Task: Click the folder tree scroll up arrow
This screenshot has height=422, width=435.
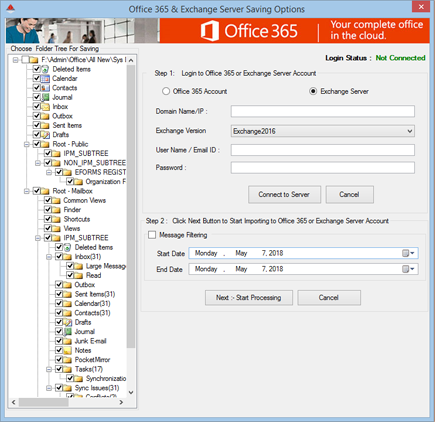Action: pos(131,60)
